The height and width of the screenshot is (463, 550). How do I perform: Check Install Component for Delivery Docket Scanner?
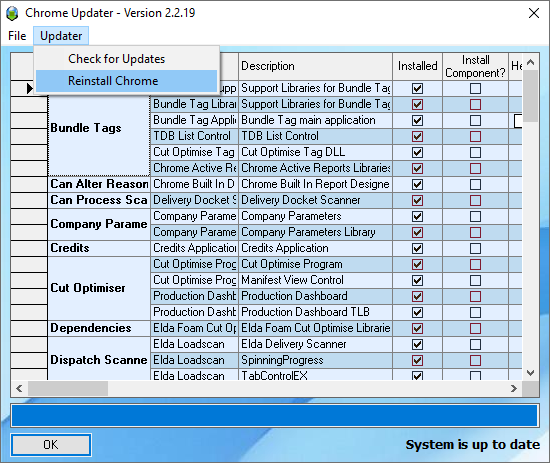tap(475, 200)
